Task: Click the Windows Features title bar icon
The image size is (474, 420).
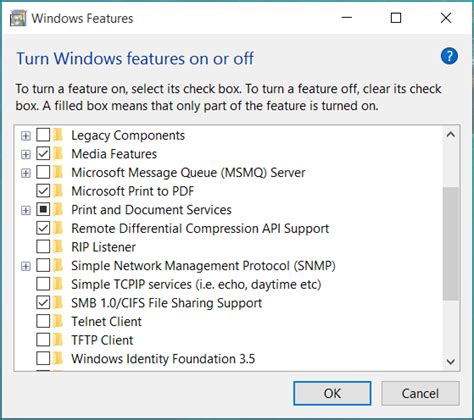Action: [x=18, y=18]
